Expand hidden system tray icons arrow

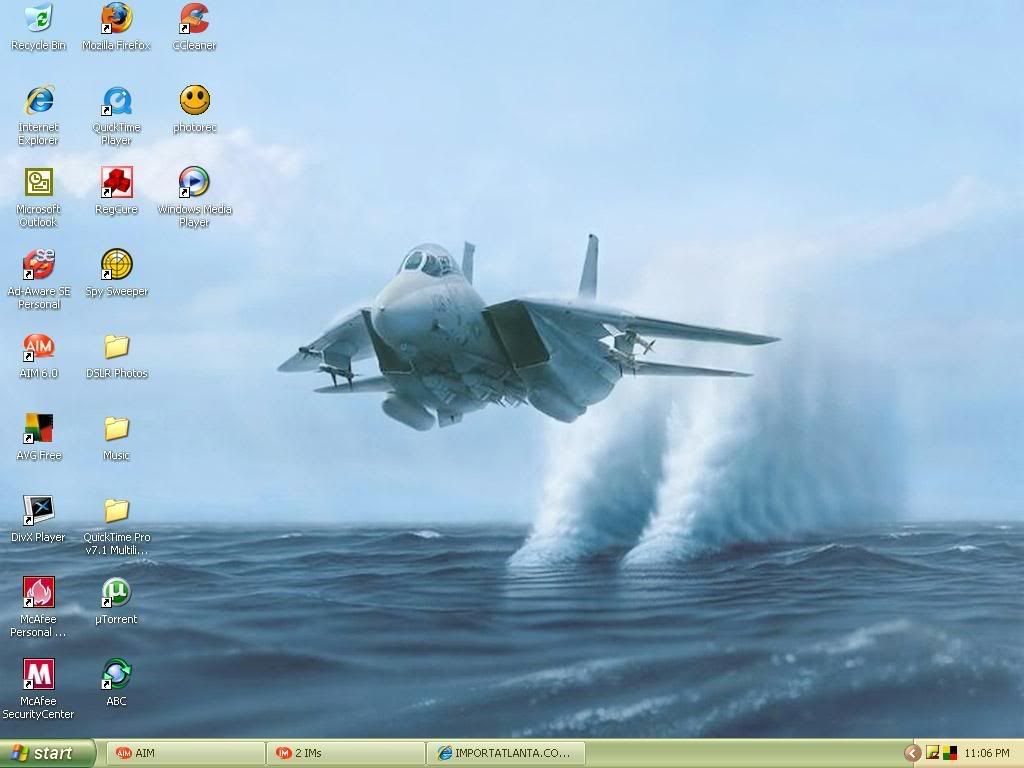tap(912, 753)
